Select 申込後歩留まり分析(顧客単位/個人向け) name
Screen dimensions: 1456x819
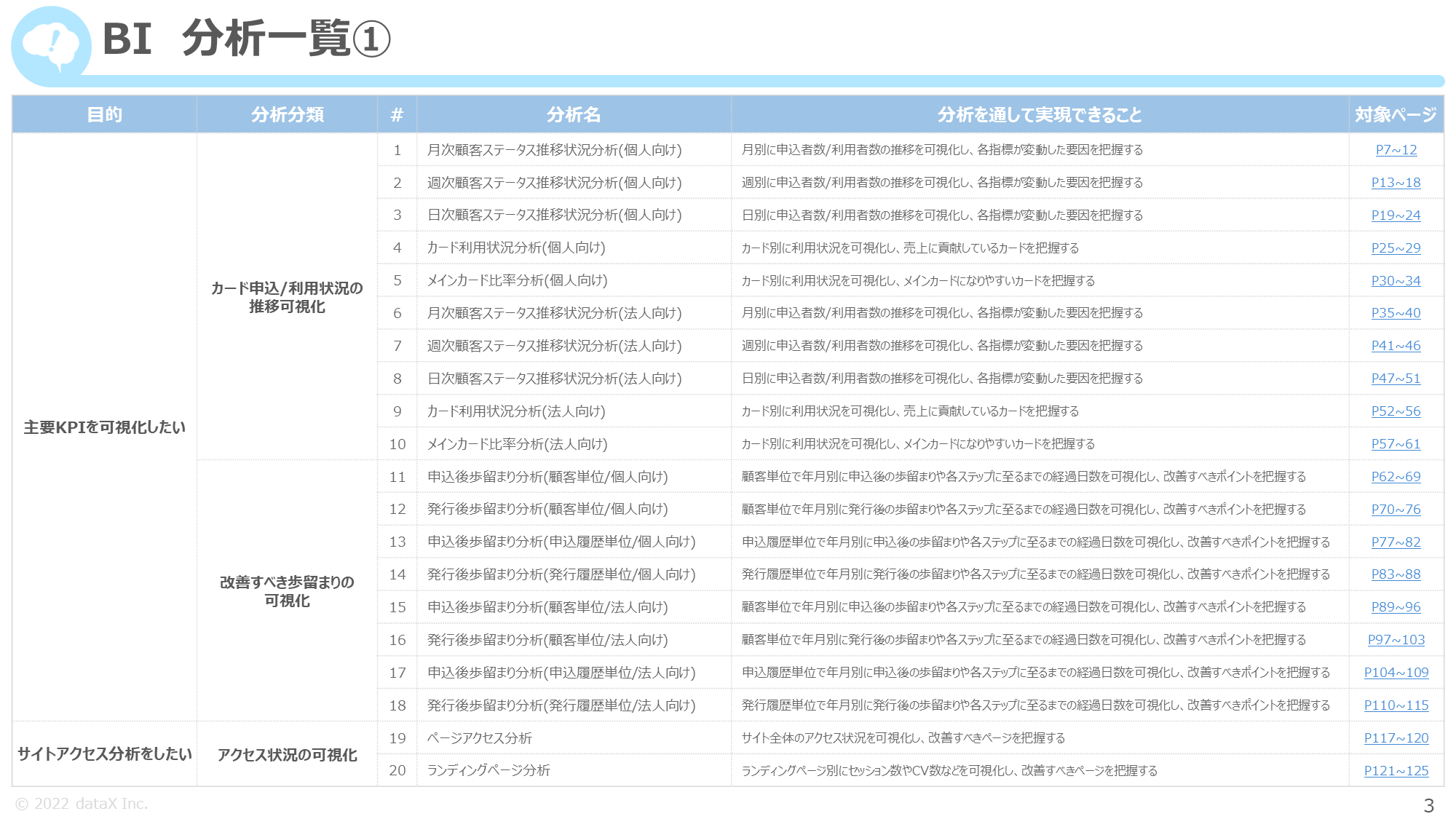point(547,477)
